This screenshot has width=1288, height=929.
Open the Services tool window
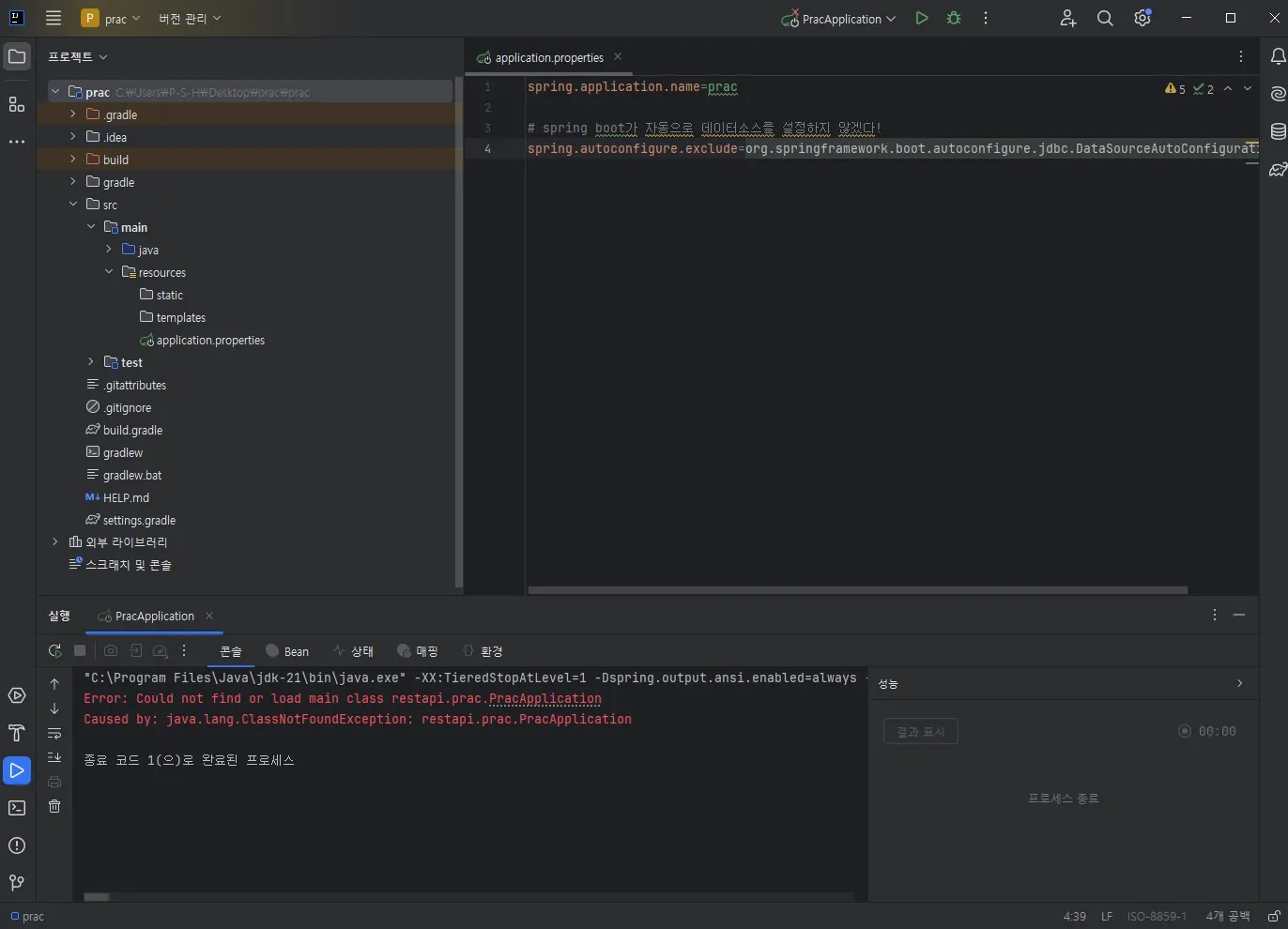pos(17,695)
